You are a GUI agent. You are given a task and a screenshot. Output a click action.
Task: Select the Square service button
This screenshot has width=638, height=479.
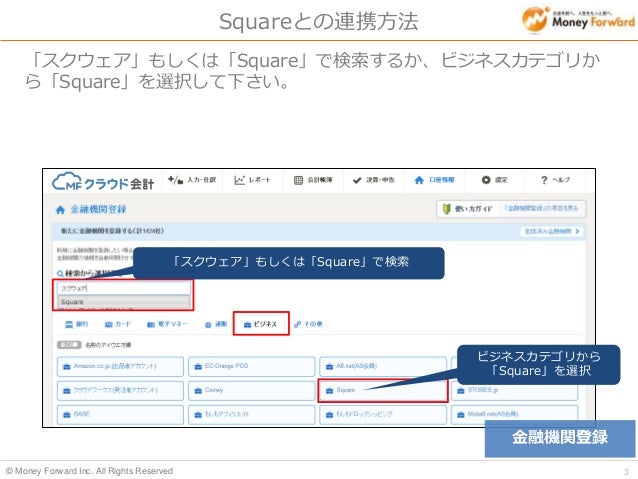pos(383,390)
